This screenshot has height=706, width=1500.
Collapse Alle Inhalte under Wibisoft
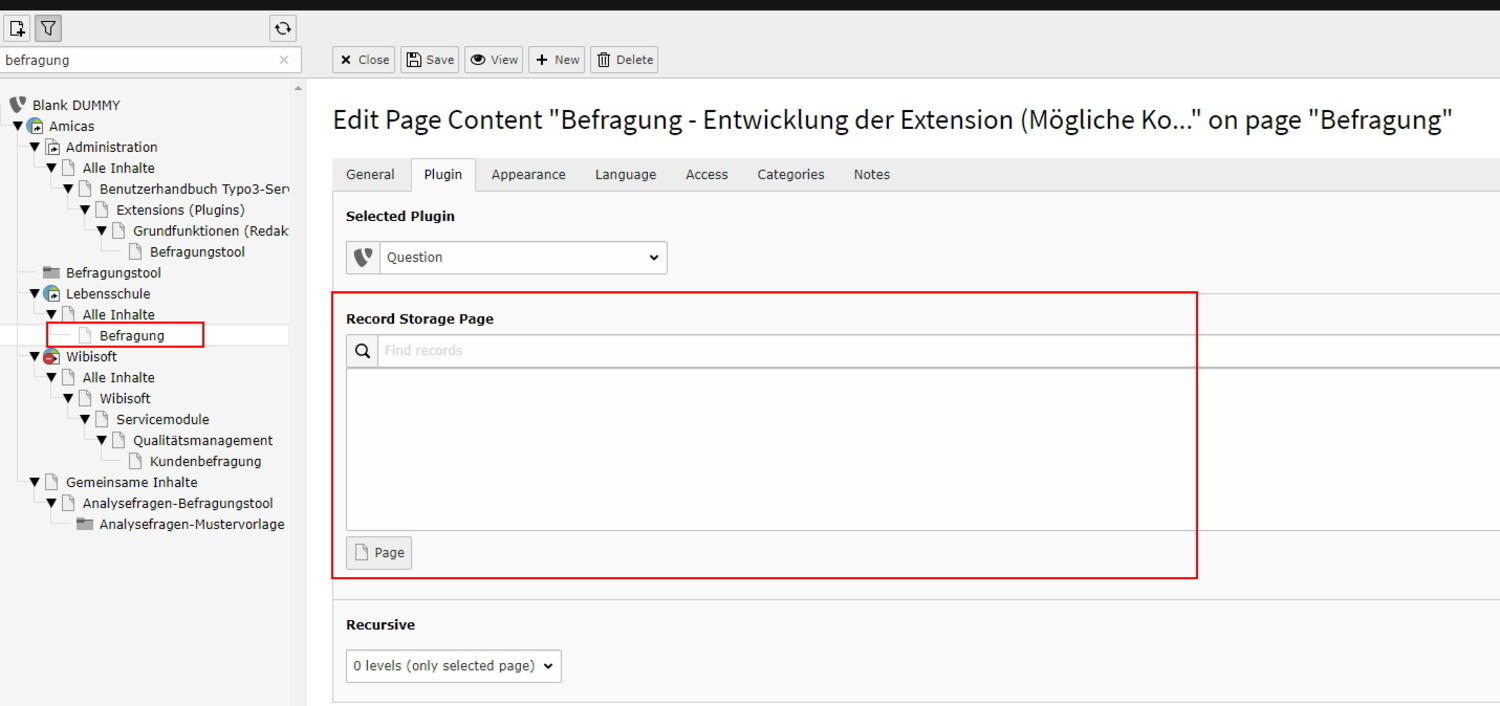(x=51, y=378)
